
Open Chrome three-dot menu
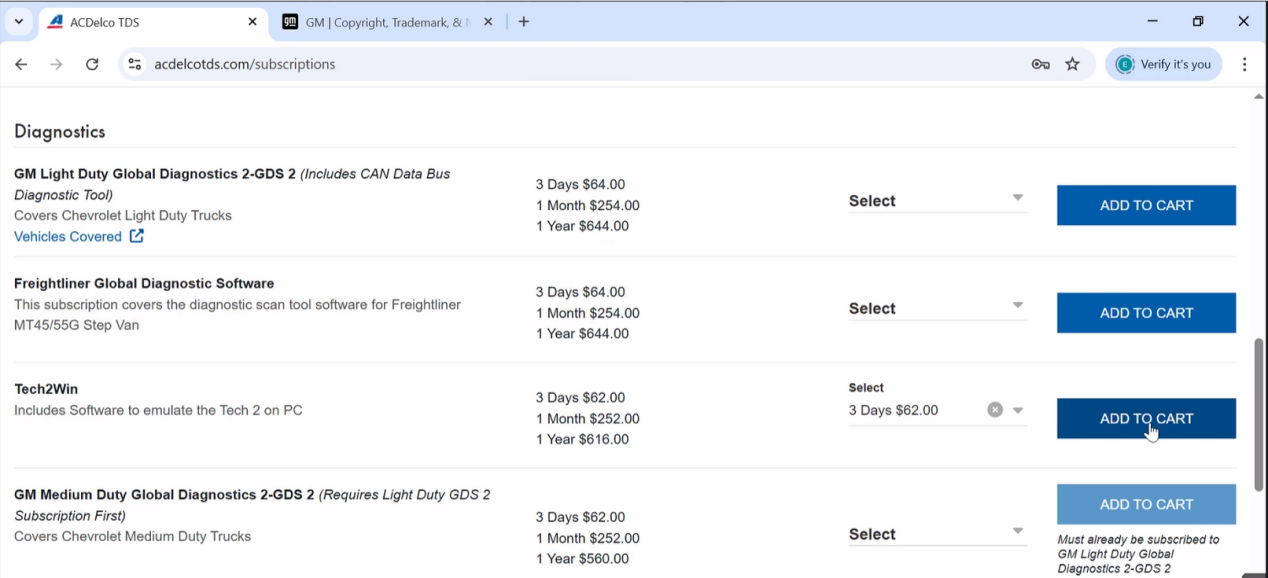click(x=1244, y=64)
